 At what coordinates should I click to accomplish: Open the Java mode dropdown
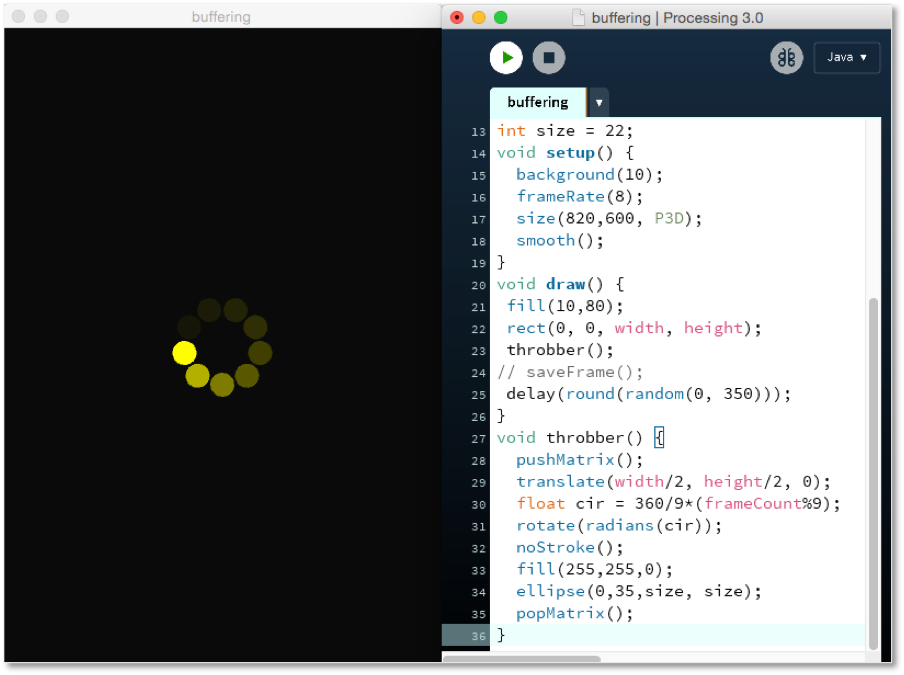click(x=846, y=58)
